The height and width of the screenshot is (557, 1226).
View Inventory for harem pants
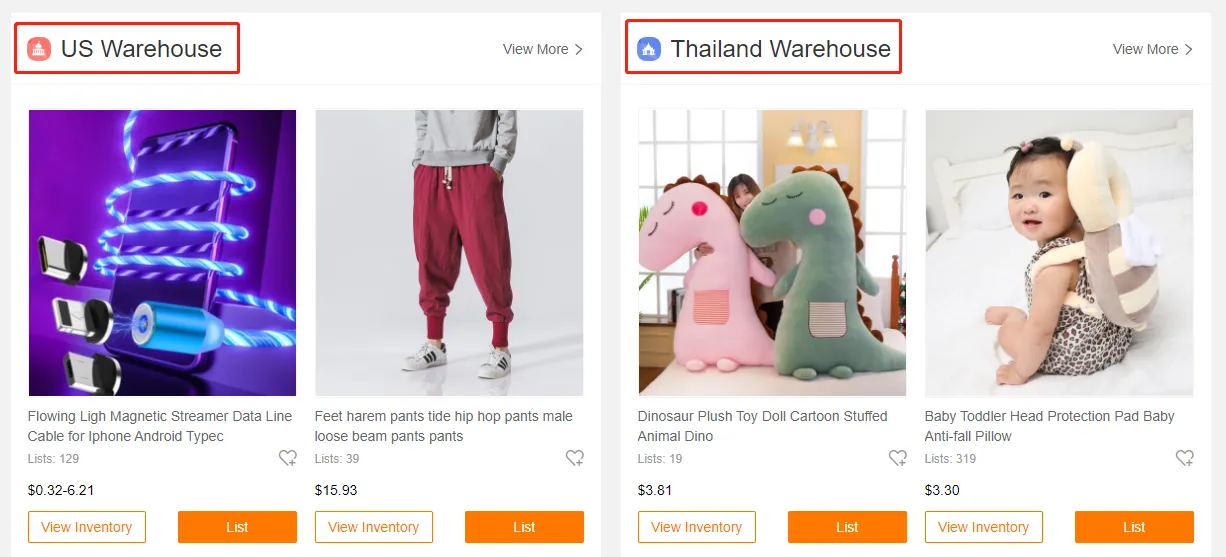[x=374, y=527]
